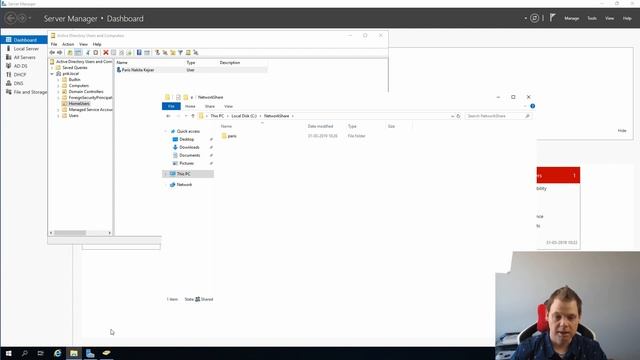Expand the File Explorer ribbon chevron

click(x=525, y=106)
